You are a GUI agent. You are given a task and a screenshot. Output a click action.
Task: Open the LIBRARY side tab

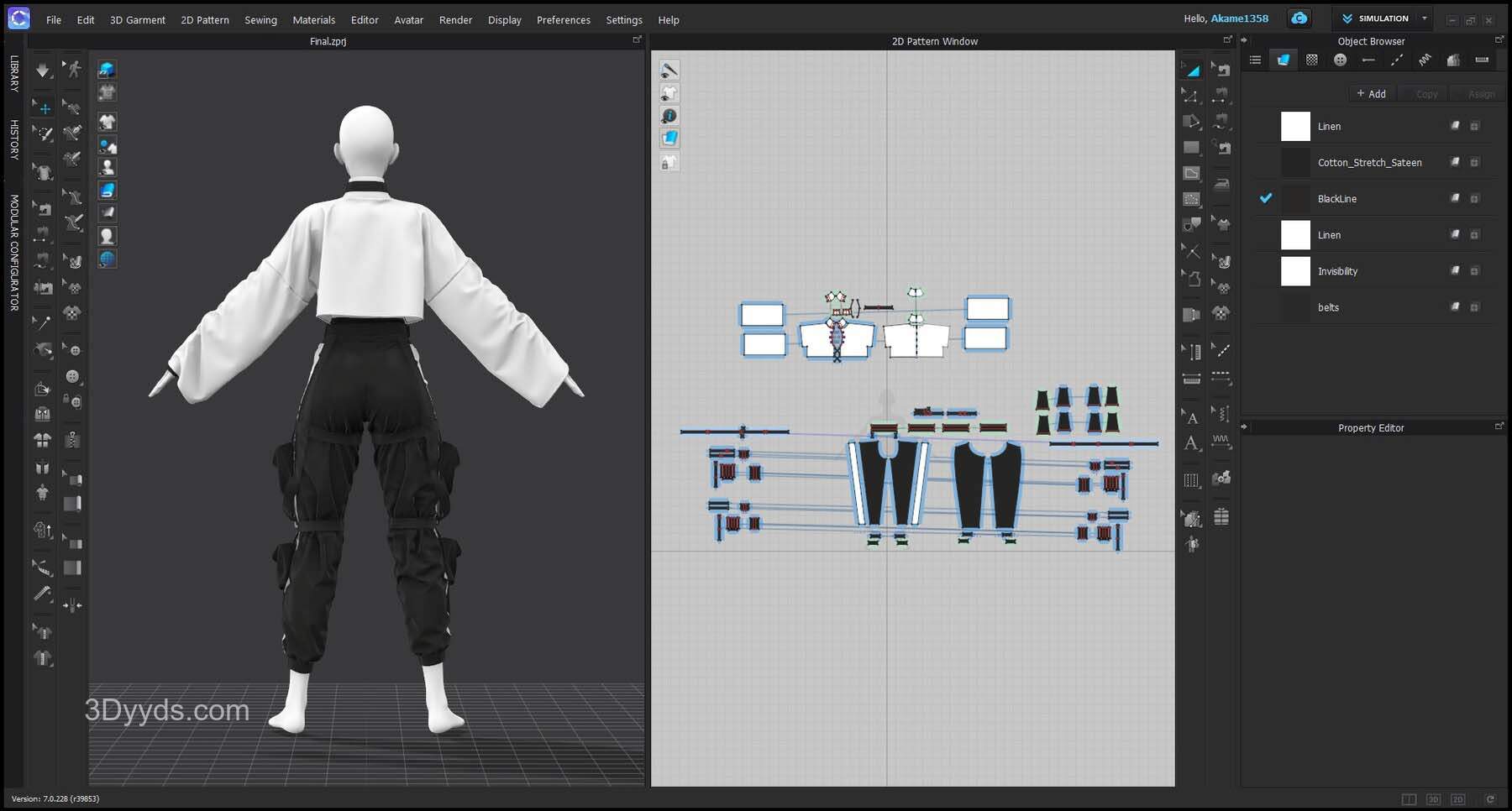(14, 73)
